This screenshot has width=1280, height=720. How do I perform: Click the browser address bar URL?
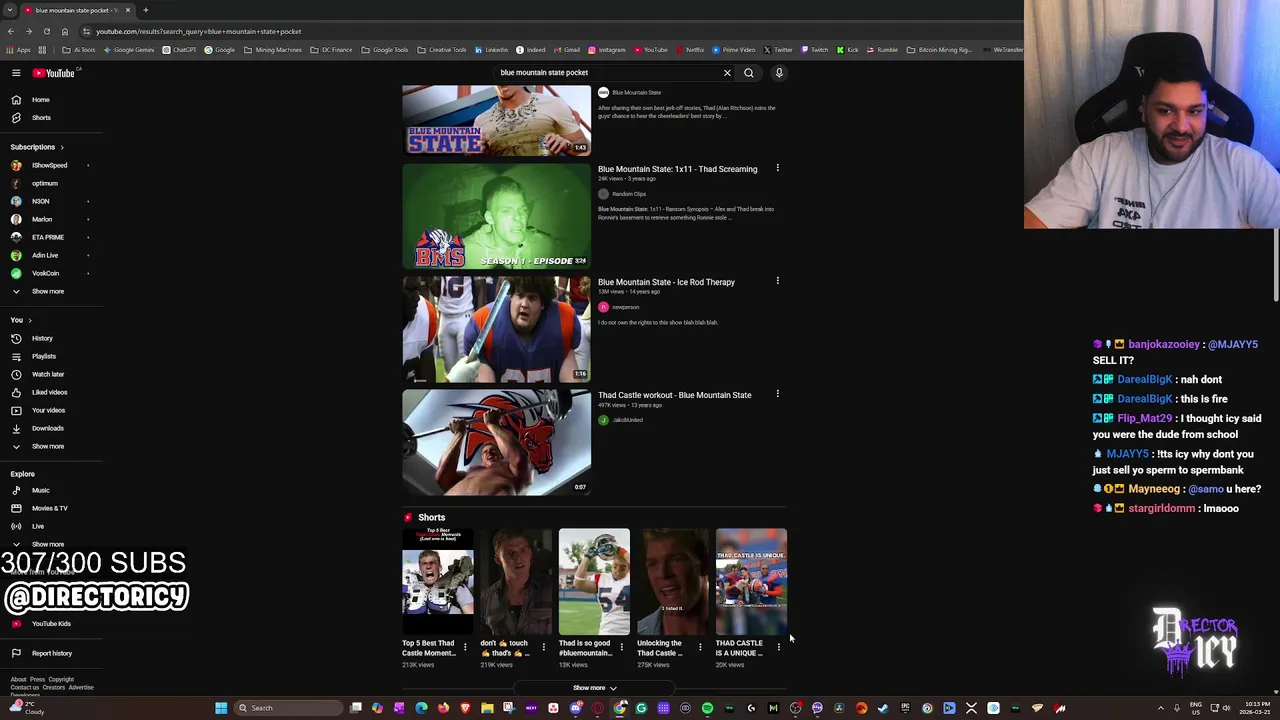point(199,31)
